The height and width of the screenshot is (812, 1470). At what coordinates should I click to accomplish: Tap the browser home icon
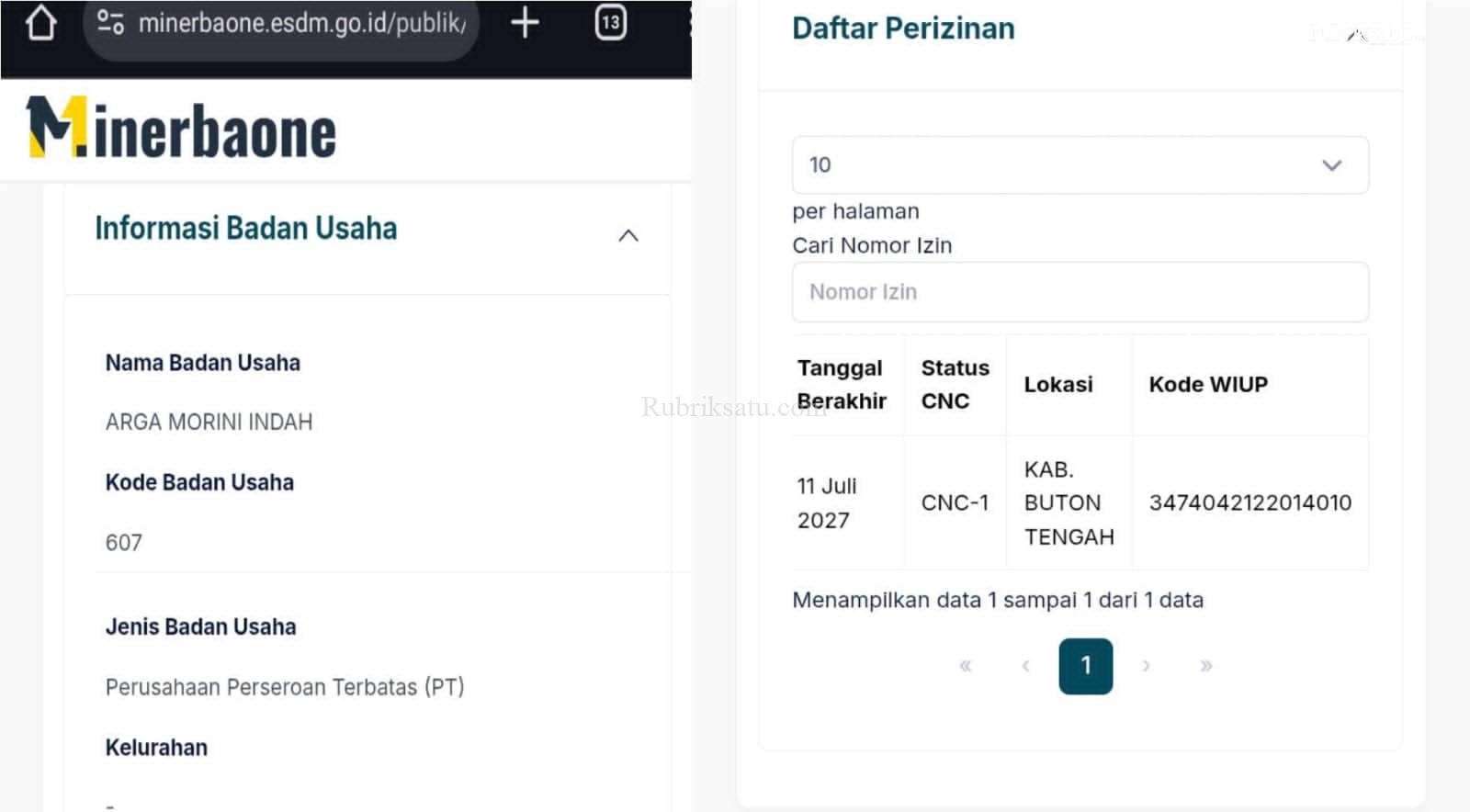tap(40, 23)
